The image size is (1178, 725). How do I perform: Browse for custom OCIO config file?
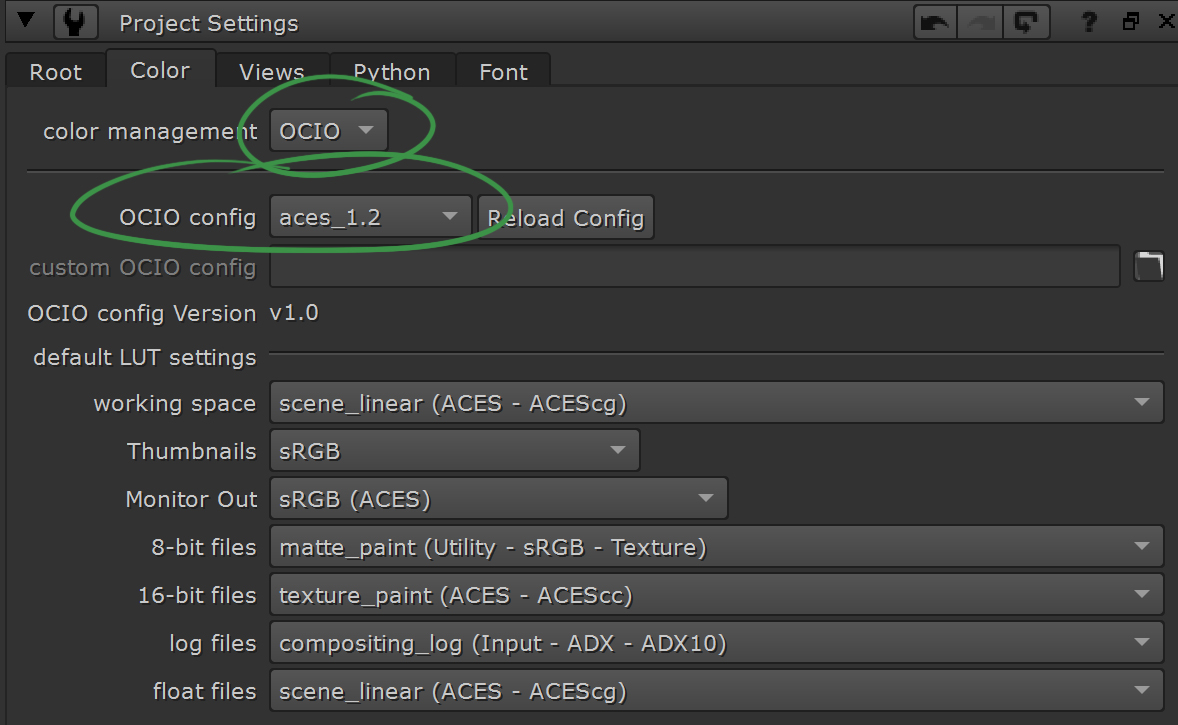pyautogui.click(x=1149, y=267)
